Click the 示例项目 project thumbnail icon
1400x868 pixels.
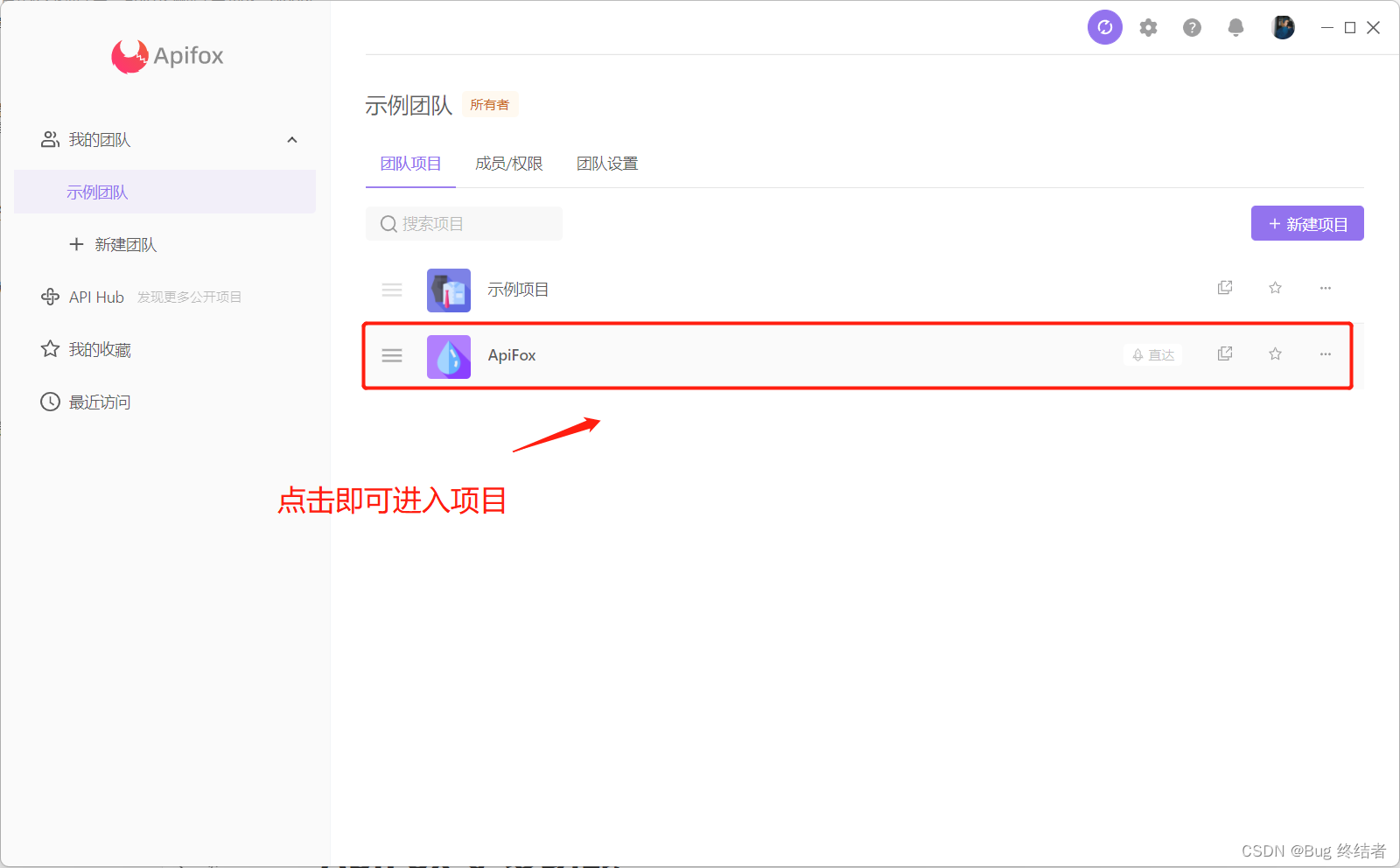pyautogui.click(x=449, y=290)
